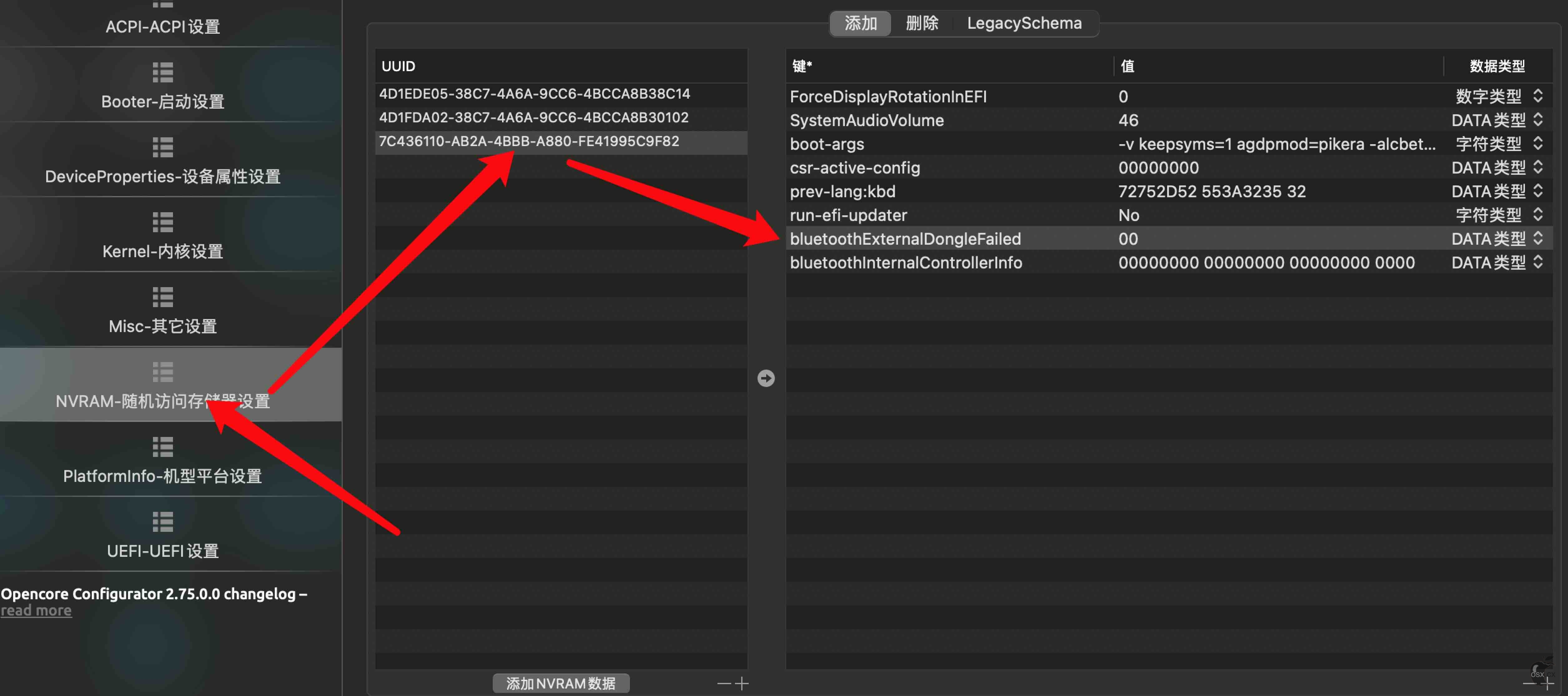This screenshot has width=1568, height=696.
Task: Click the csr-active-config value 00000000
Action: tap(1158, 167)
